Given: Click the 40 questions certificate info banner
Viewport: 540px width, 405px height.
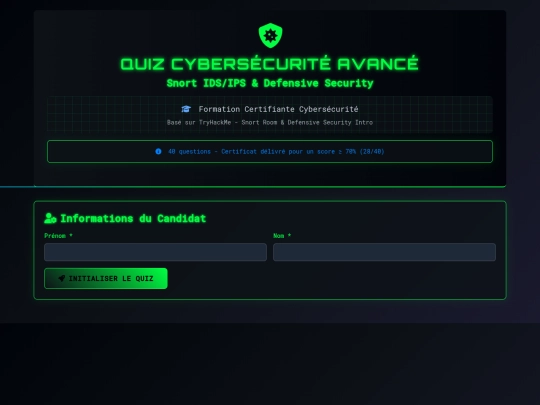Looking at the screenshot, I should 270,152.
